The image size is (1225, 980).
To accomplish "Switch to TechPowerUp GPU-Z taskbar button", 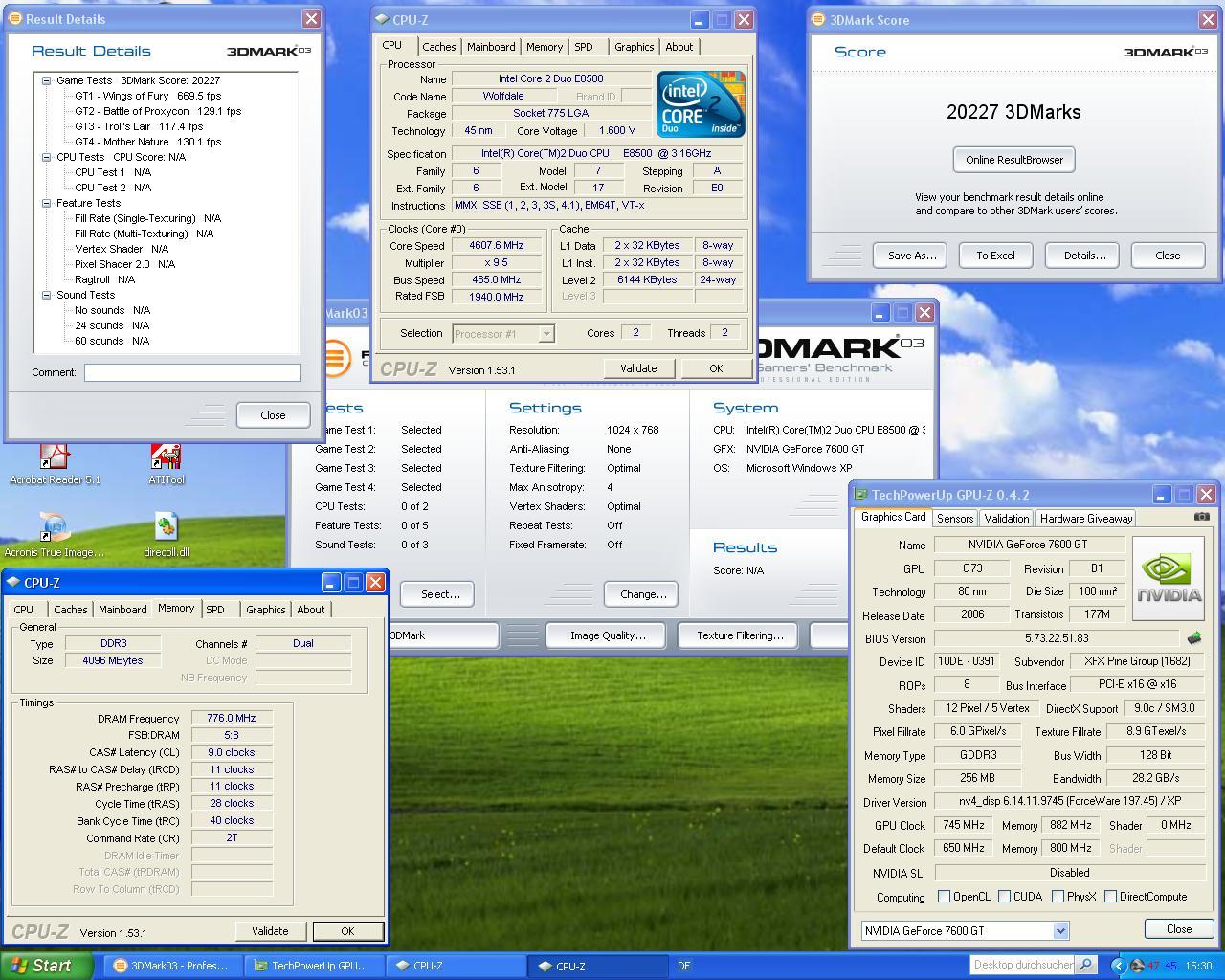I will coord(312,966).
